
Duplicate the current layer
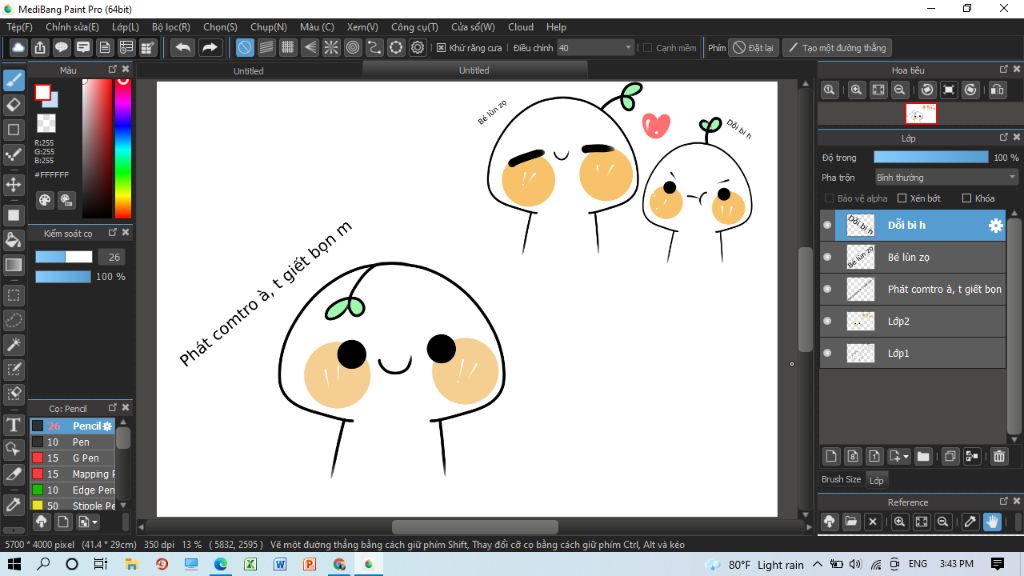(x=950, y=456)
